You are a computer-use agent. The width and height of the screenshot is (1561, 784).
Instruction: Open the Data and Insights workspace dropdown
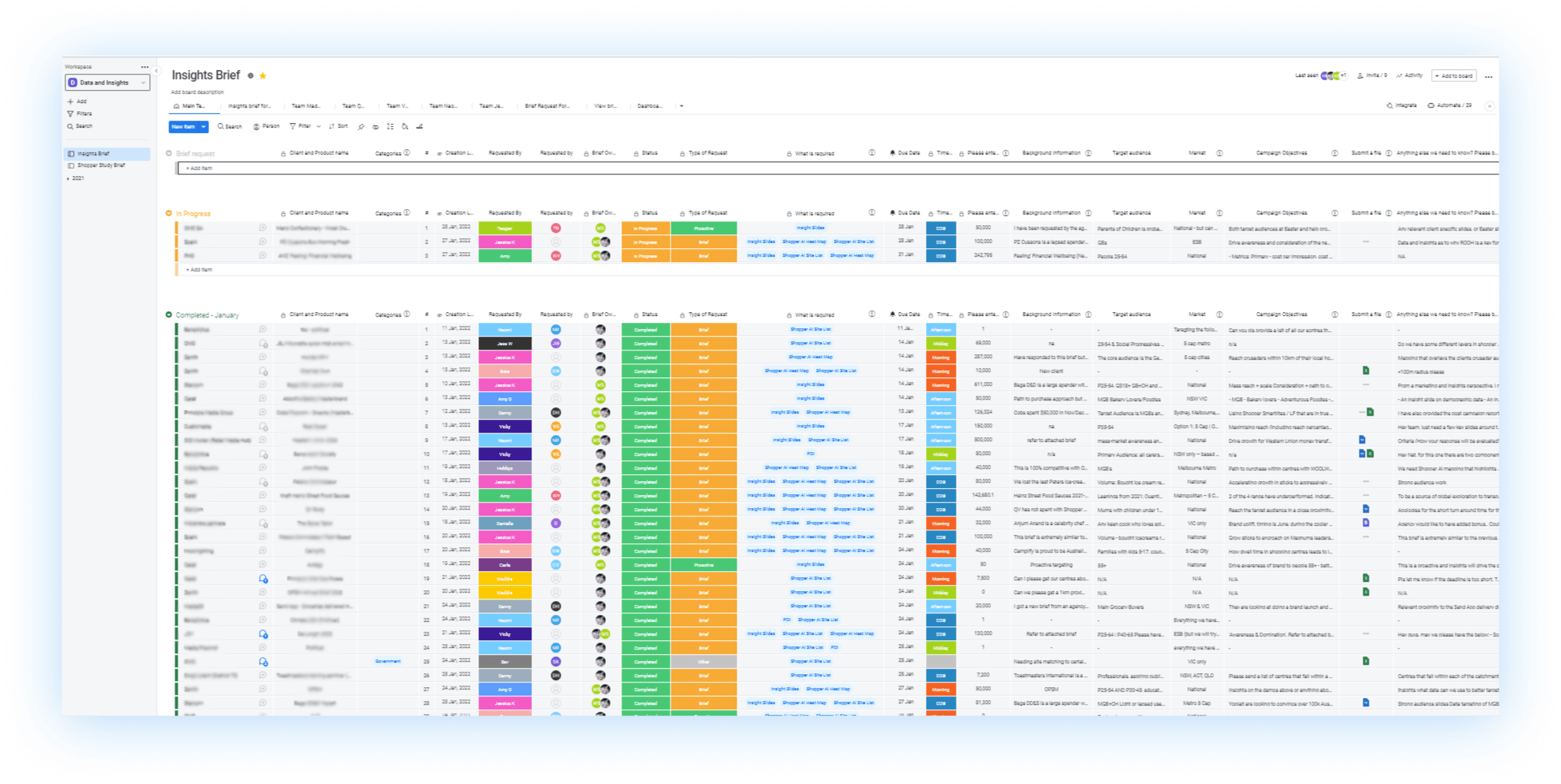click(107, 82)
